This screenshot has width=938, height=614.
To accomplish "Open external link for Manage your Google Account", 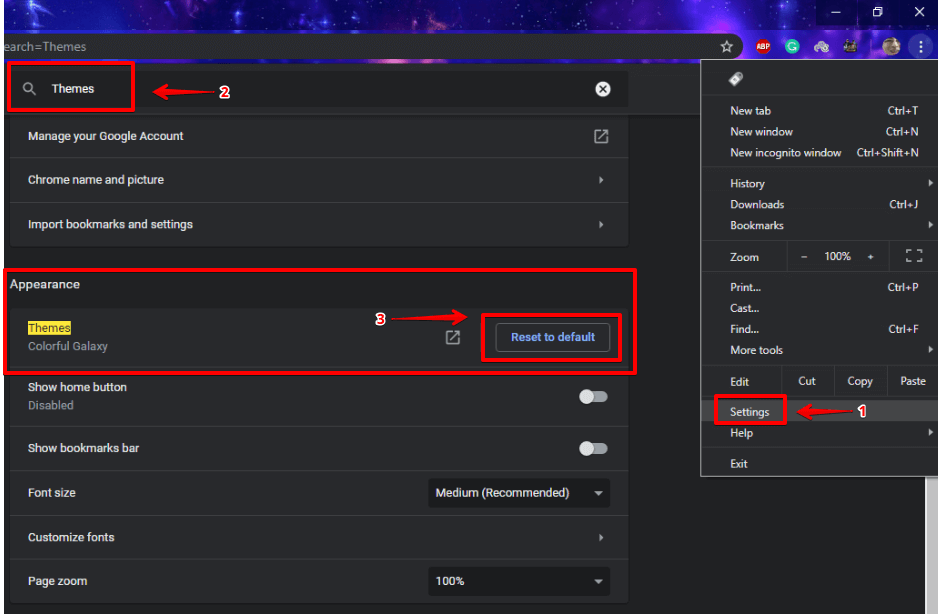I will click(601, 136).
